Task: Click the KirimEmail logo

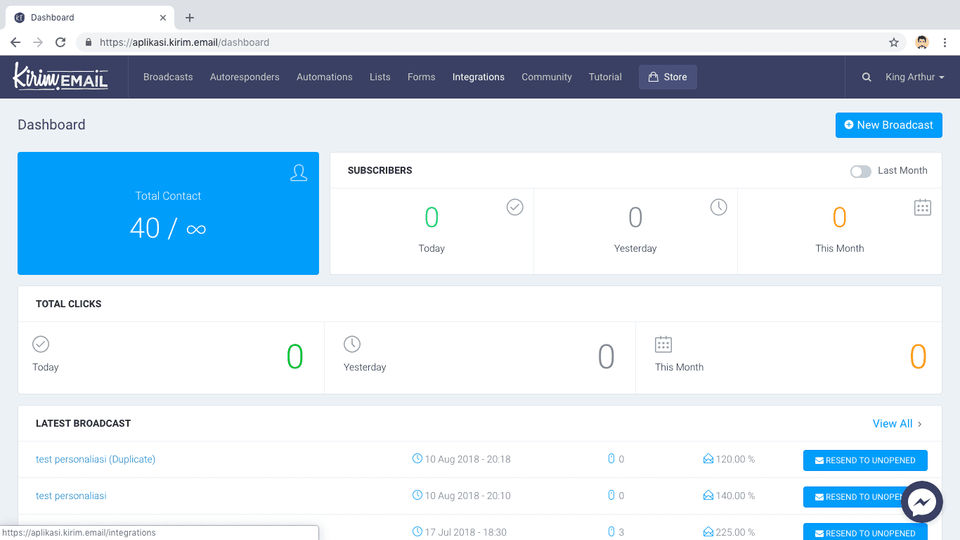Action: coord(60,77)
